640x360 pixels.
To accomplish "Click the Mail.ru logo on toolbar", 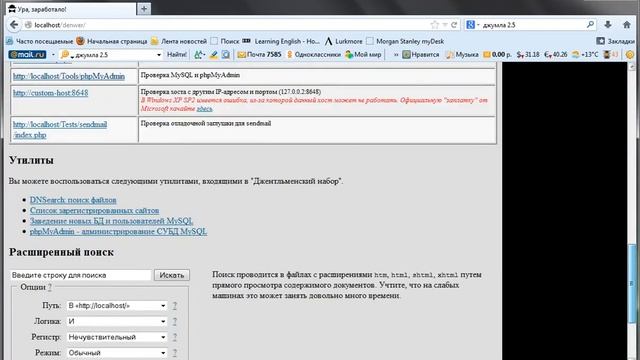I will click(x=27, y=54).
